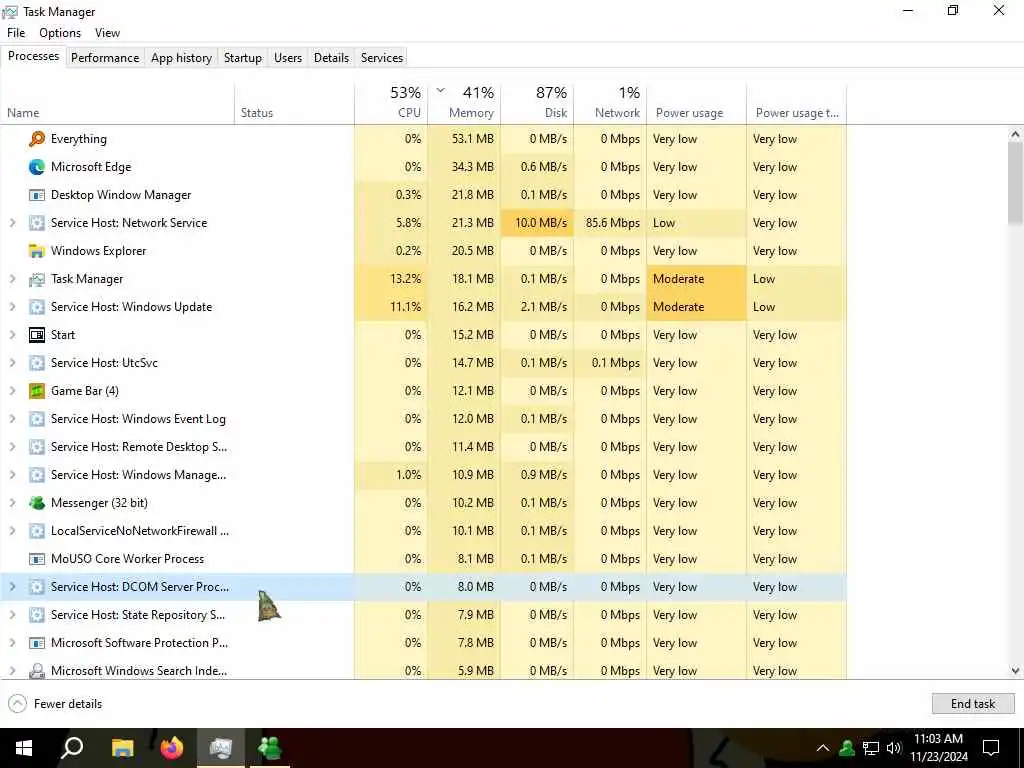The width and height of the screenshot is (1024, 768).
Task: Collapse view with Fewer details
Action: [x=56, y=703]
